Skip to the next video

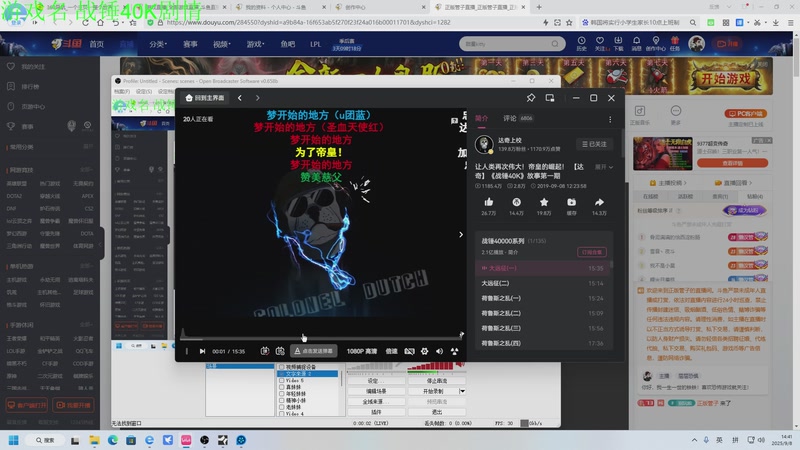[x=203, y=351]
